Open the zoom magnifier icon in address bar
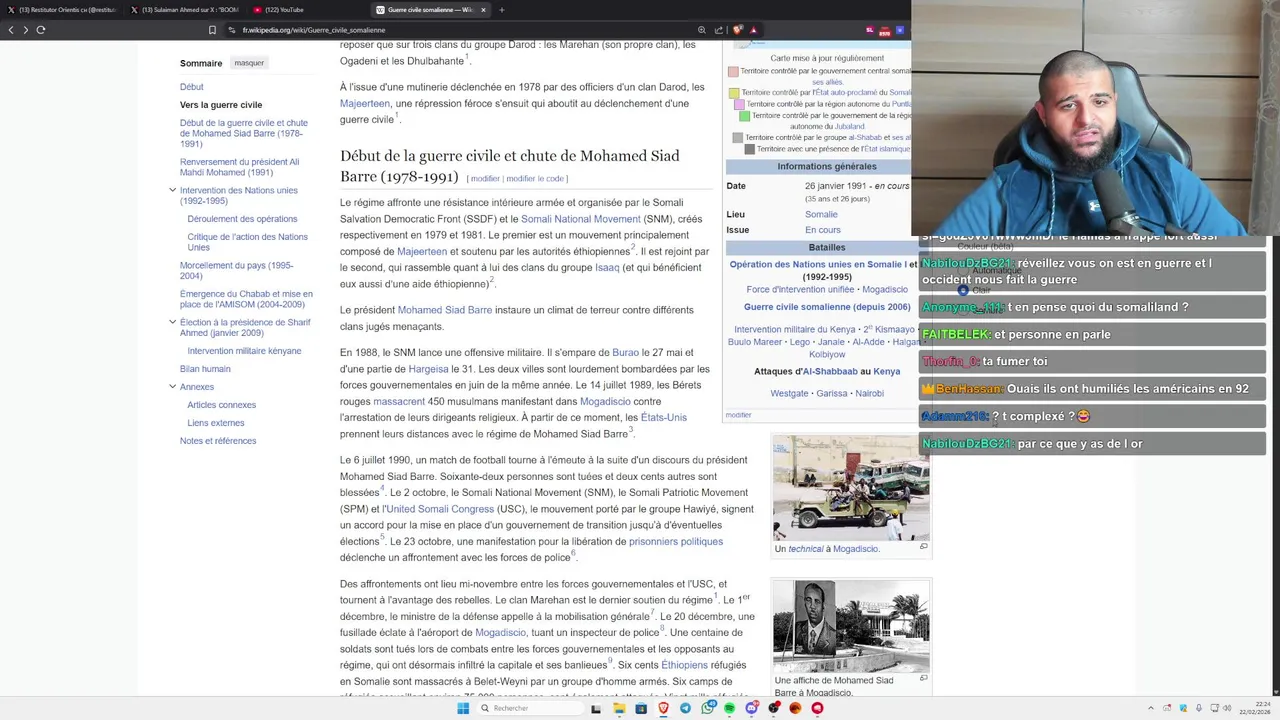 [702, 30]
